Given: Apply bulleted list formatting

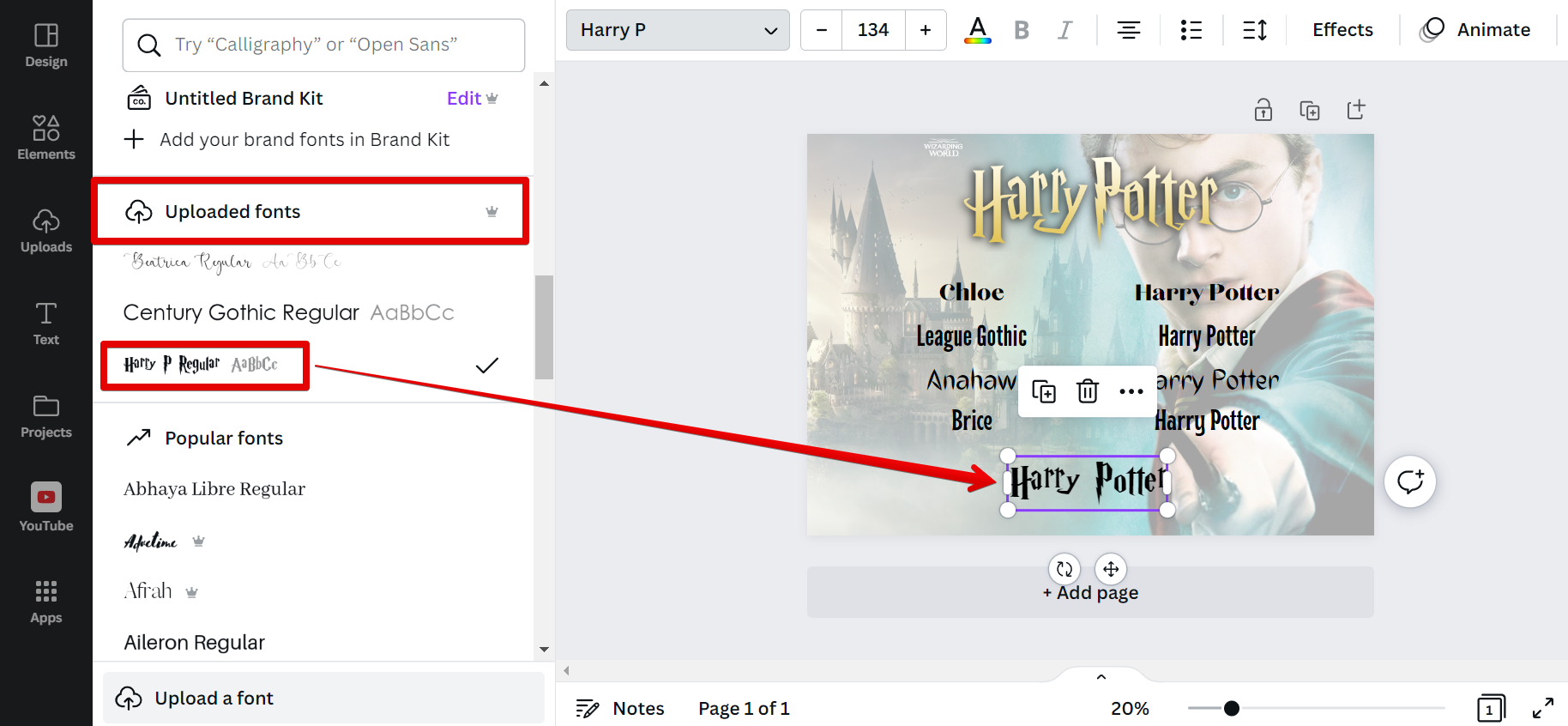Looking at the screenshot, I should tap(1191, 30).
